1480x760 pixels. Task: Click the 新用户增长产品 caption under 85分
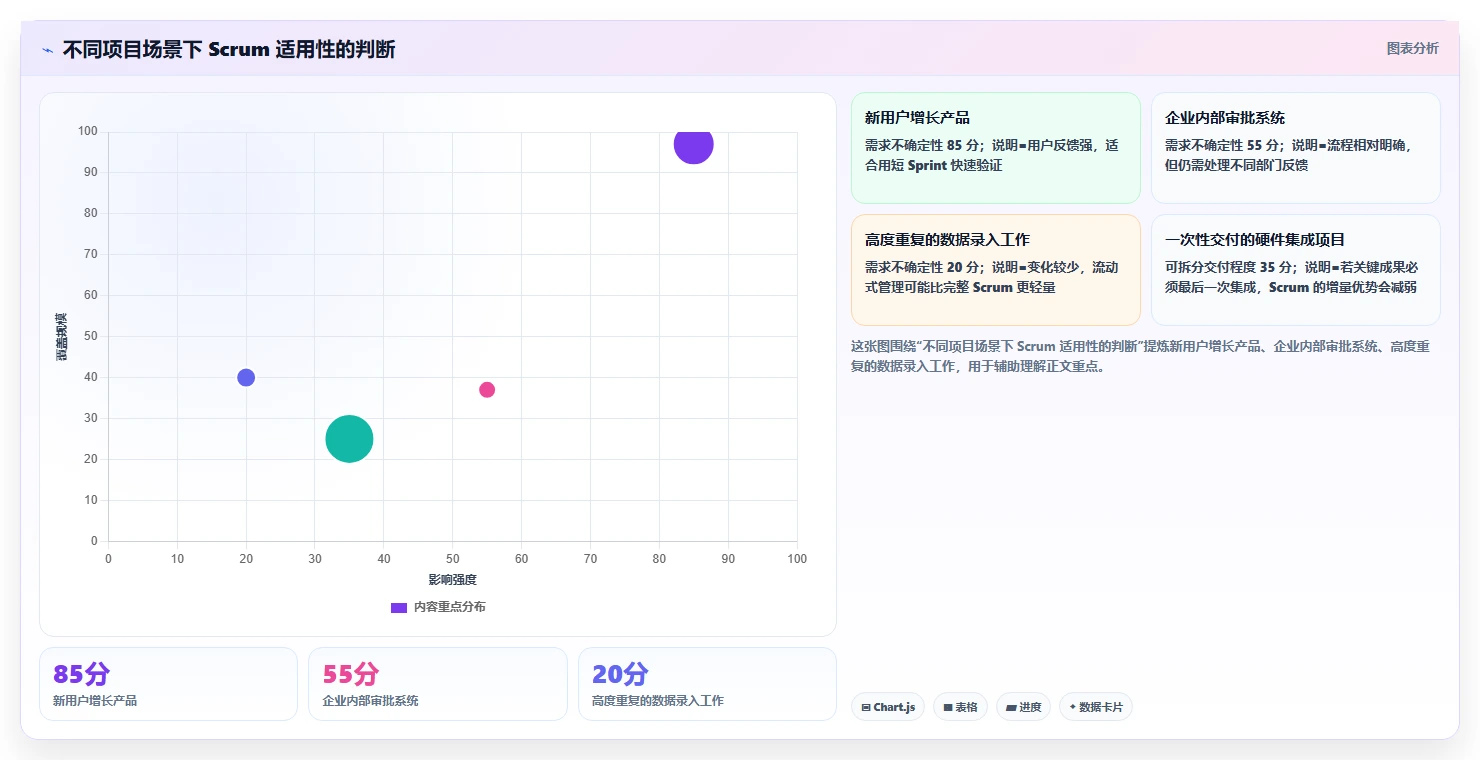(95, 701)
